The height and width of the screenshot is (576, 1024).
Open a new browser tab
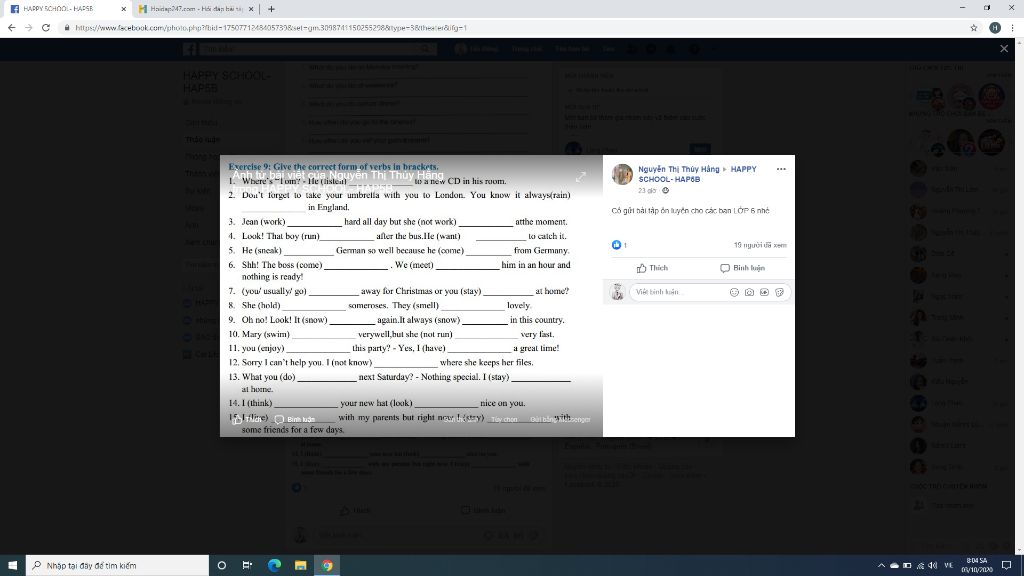271,9
